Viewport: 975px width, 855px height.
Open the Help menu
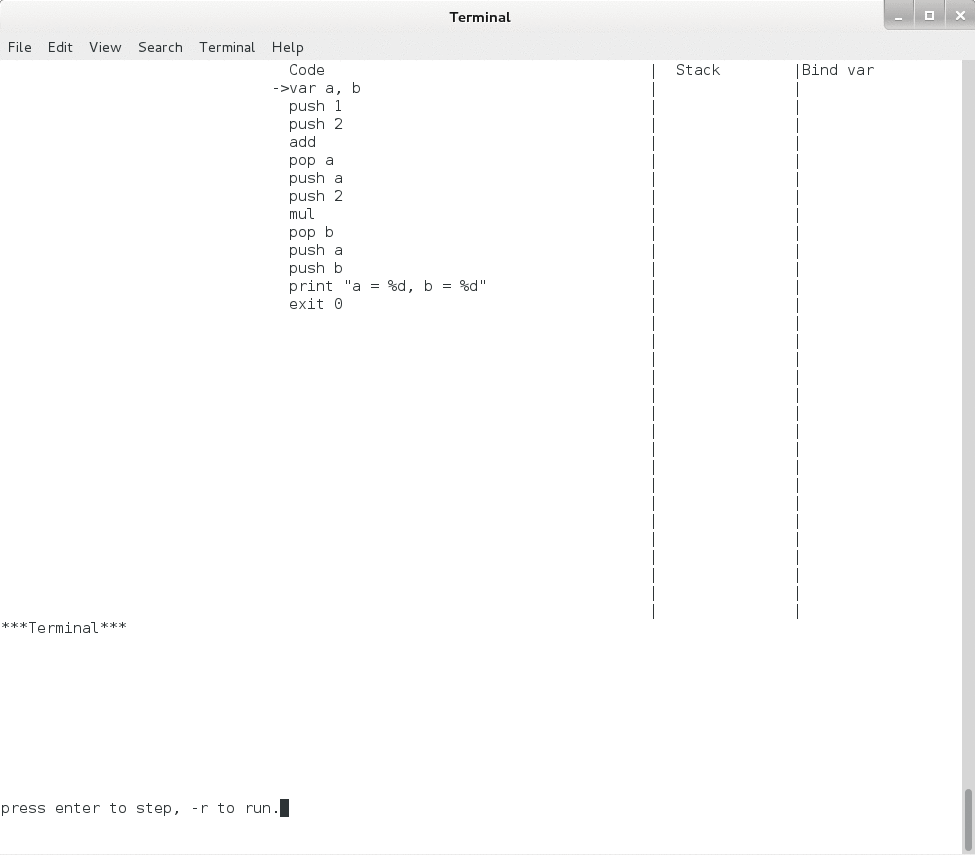tap(287, 47)
